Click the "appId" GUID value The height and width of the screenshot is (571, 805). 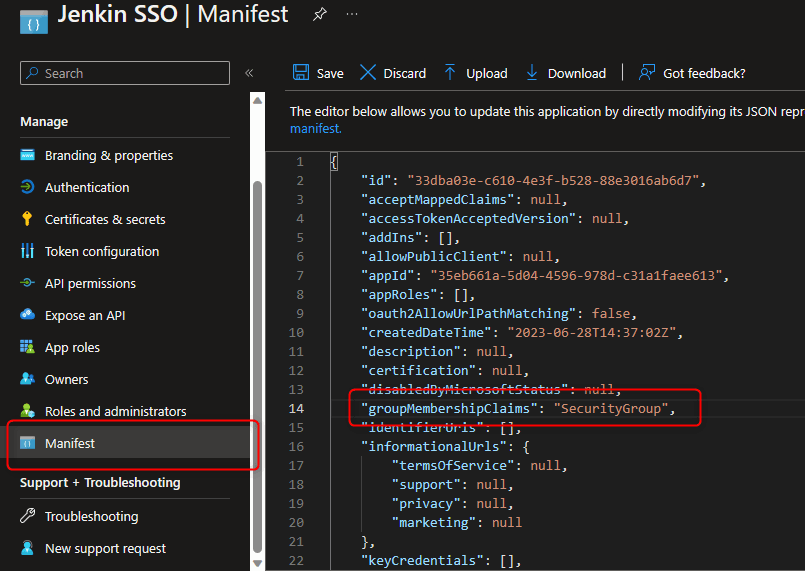point(577,276)
